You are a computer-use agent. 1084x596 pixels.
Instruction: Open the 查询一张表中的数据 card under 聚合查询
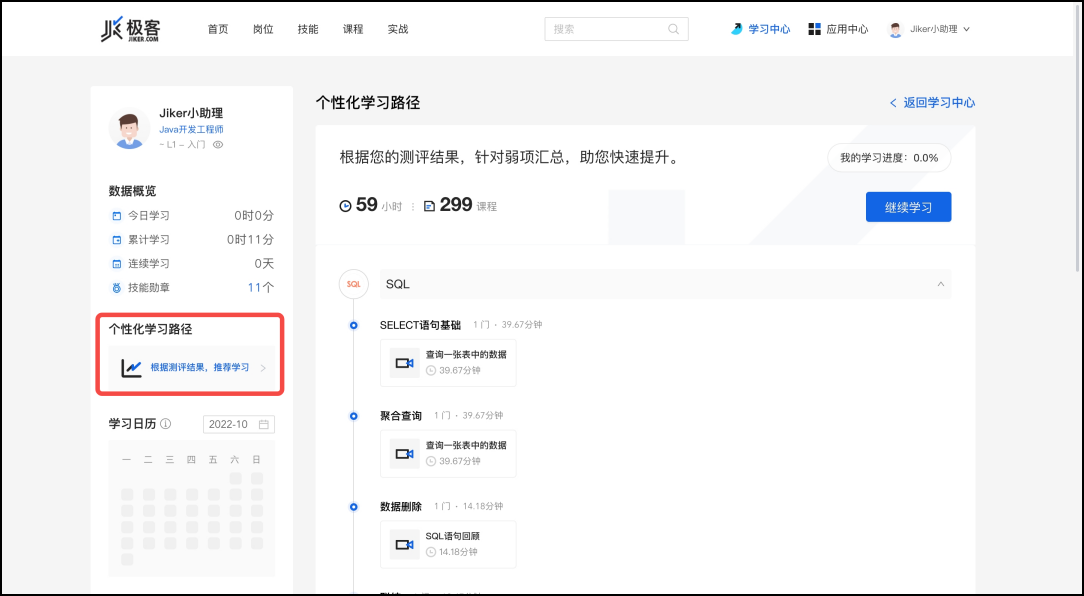[x=448, y=454]
